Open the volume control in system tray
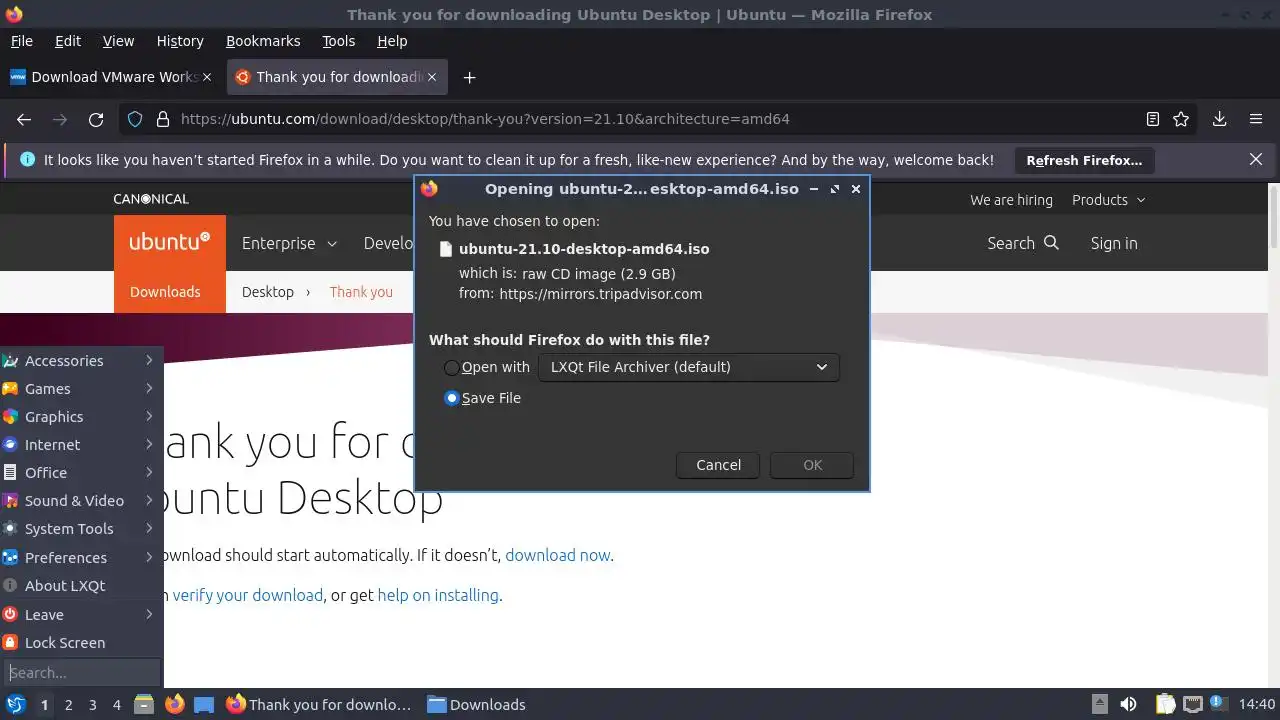 pos(1129,705)
